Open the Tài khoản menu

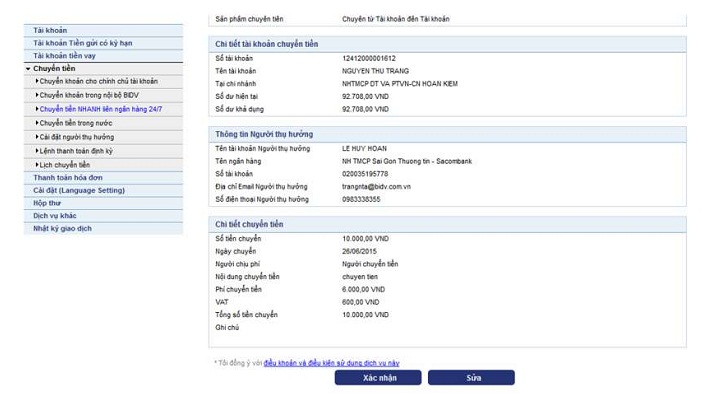pos(103,30)
